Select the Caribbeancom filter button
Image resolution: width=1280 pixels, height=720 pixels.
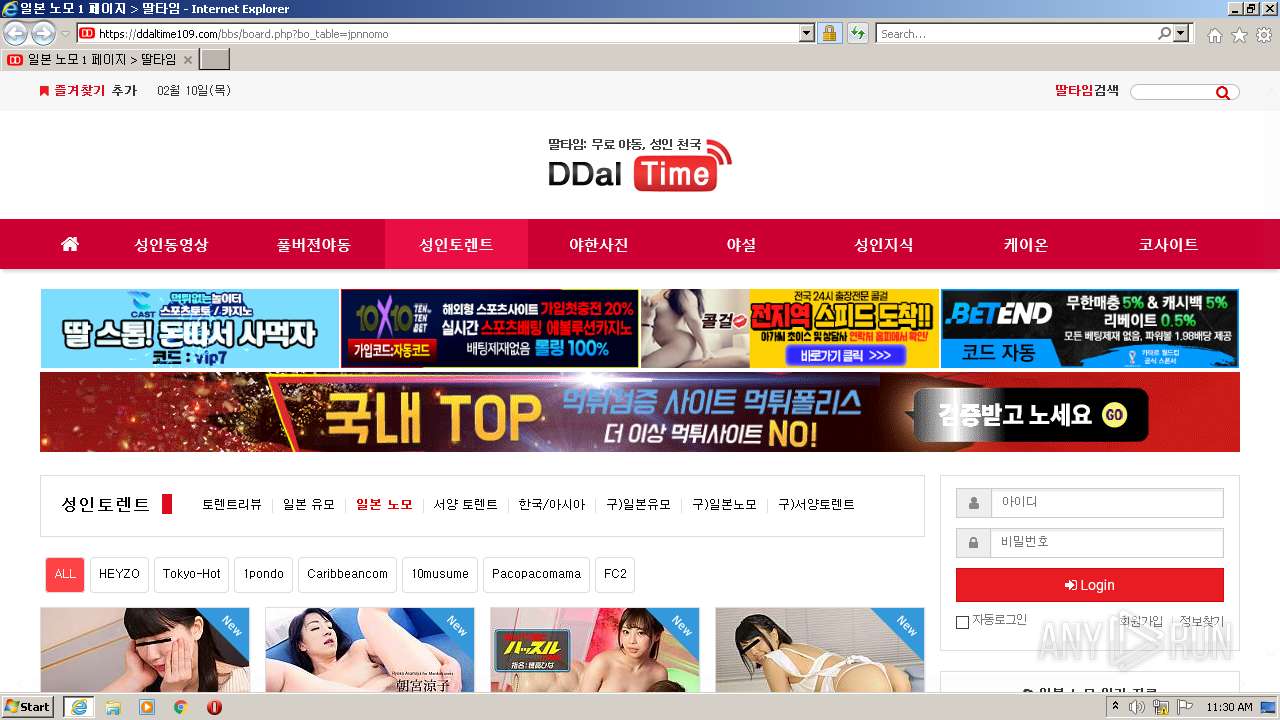[x=347, y=574]
